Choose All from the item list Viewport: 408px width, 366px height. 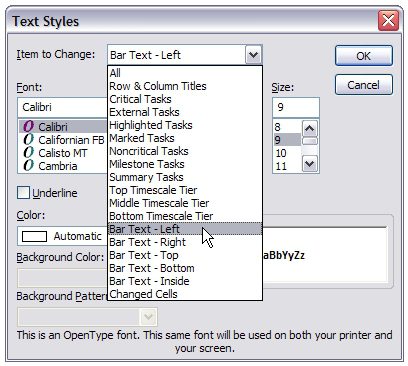(185, 73)
